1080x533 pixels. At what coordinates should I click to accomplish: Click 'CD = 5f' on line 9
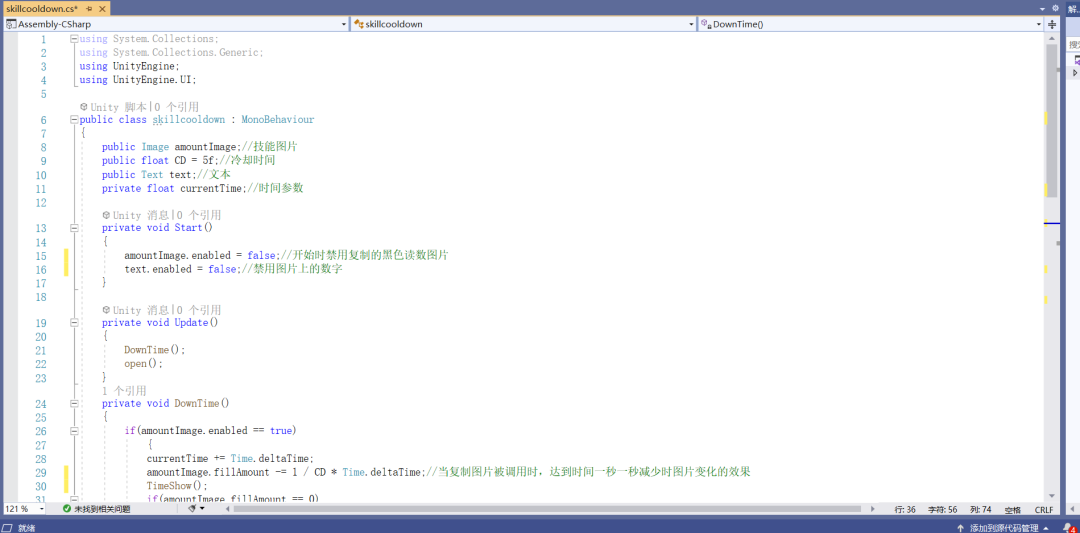(195, 160)
